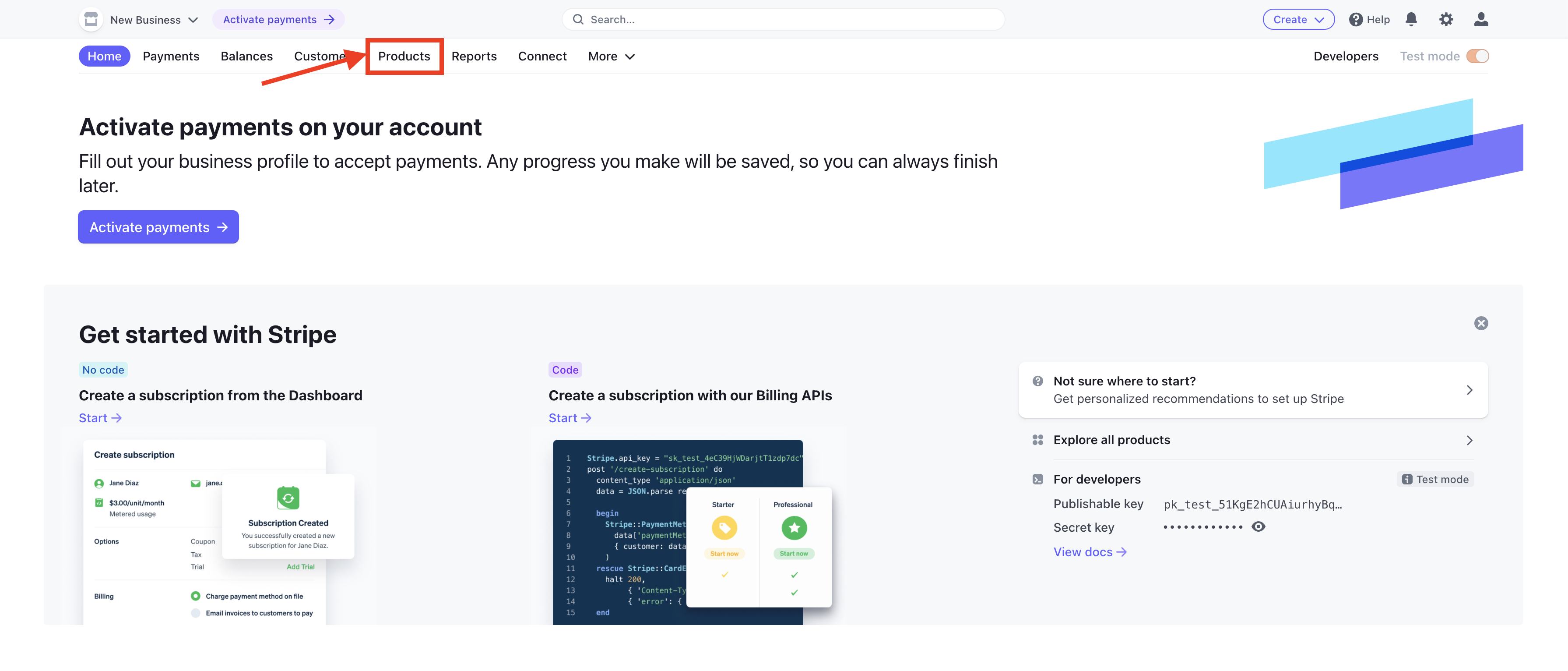
Task: Dismiss the Get started with Stripe panel
Action: click(1481, 323)
